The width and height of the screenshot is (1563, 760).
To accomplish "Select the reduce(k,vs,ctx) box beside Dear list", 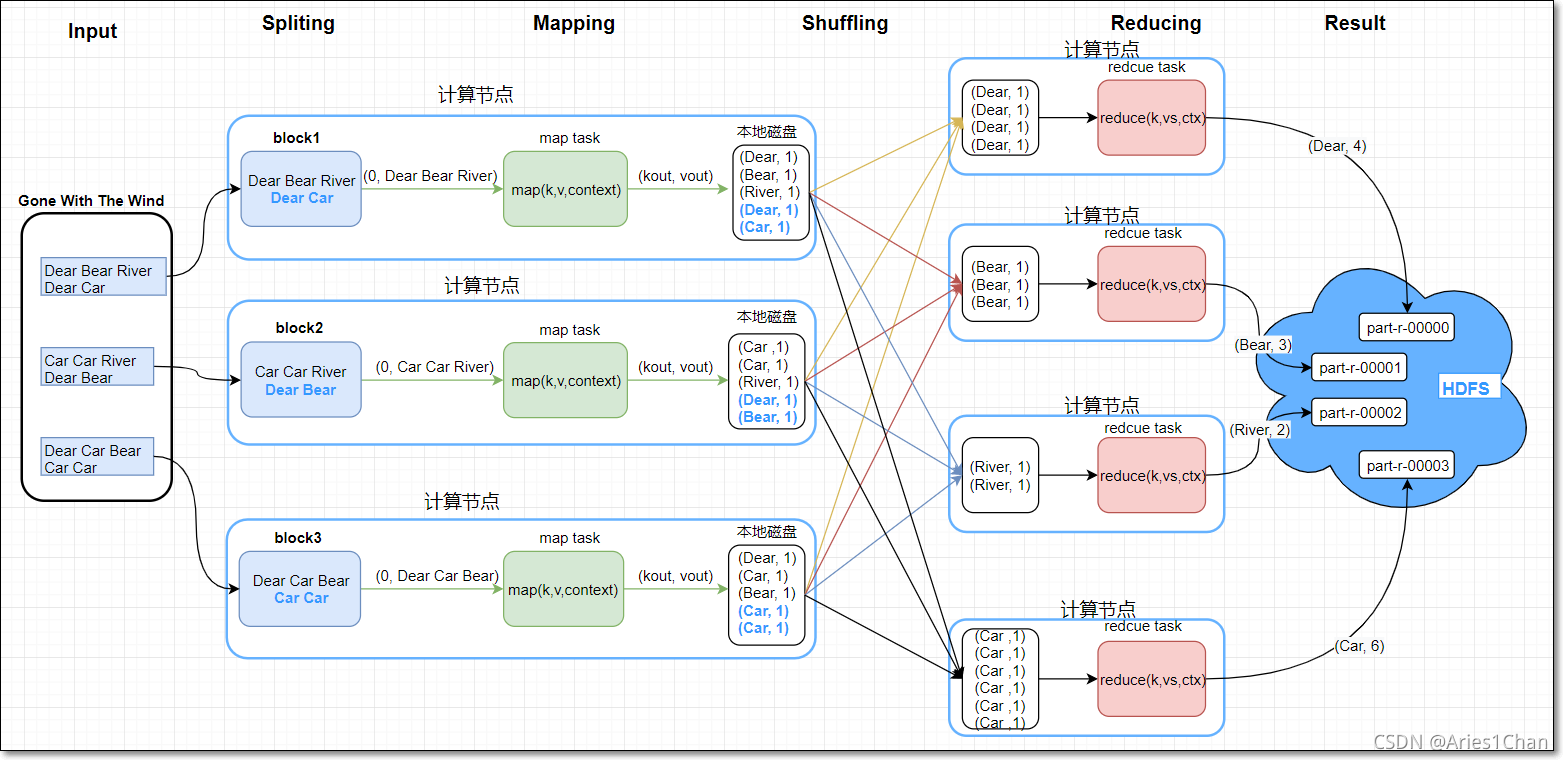I will click(x=1151, y=118).
